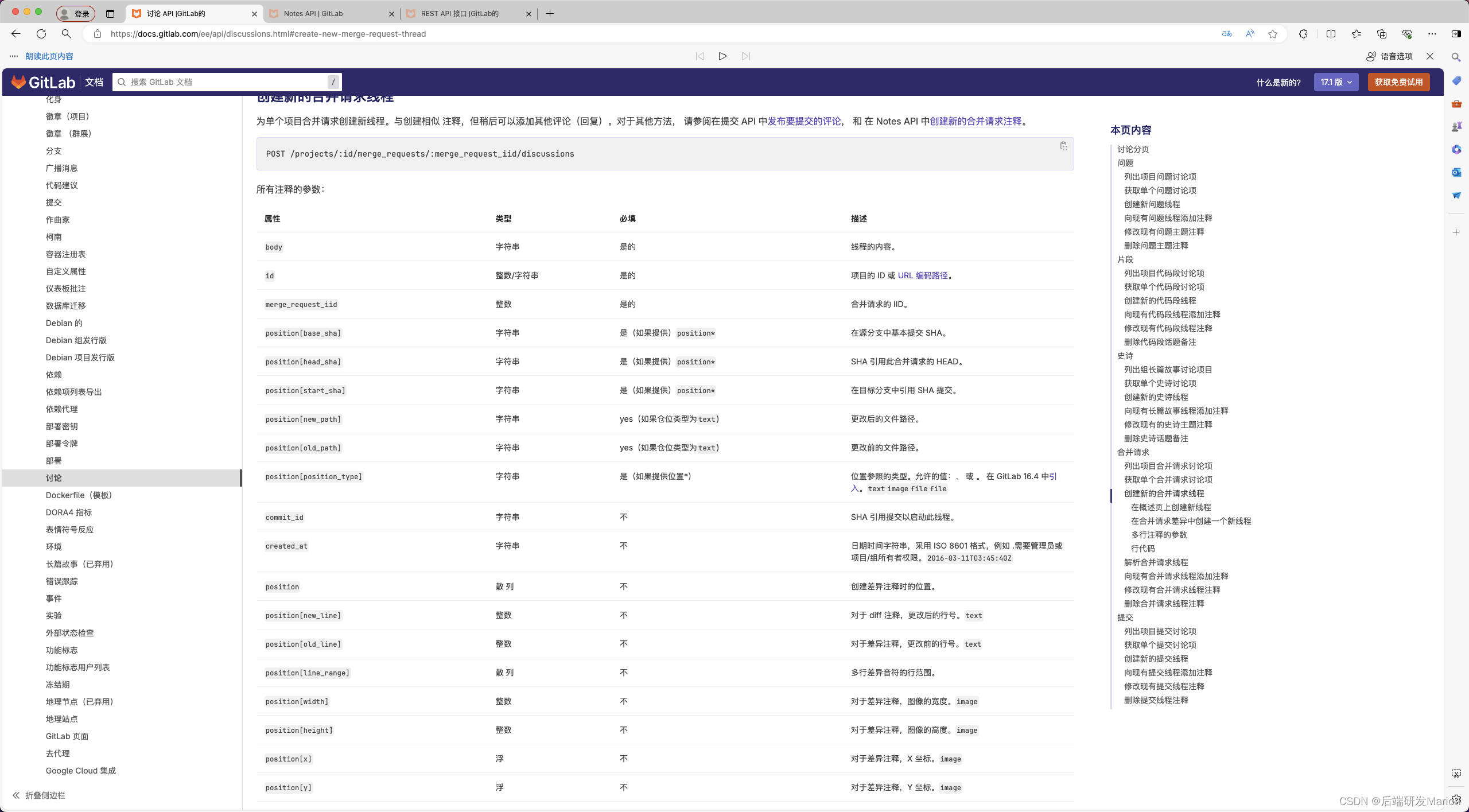Close the read aloud toolbar
1469x812 pixels.
coord(1430,56)
